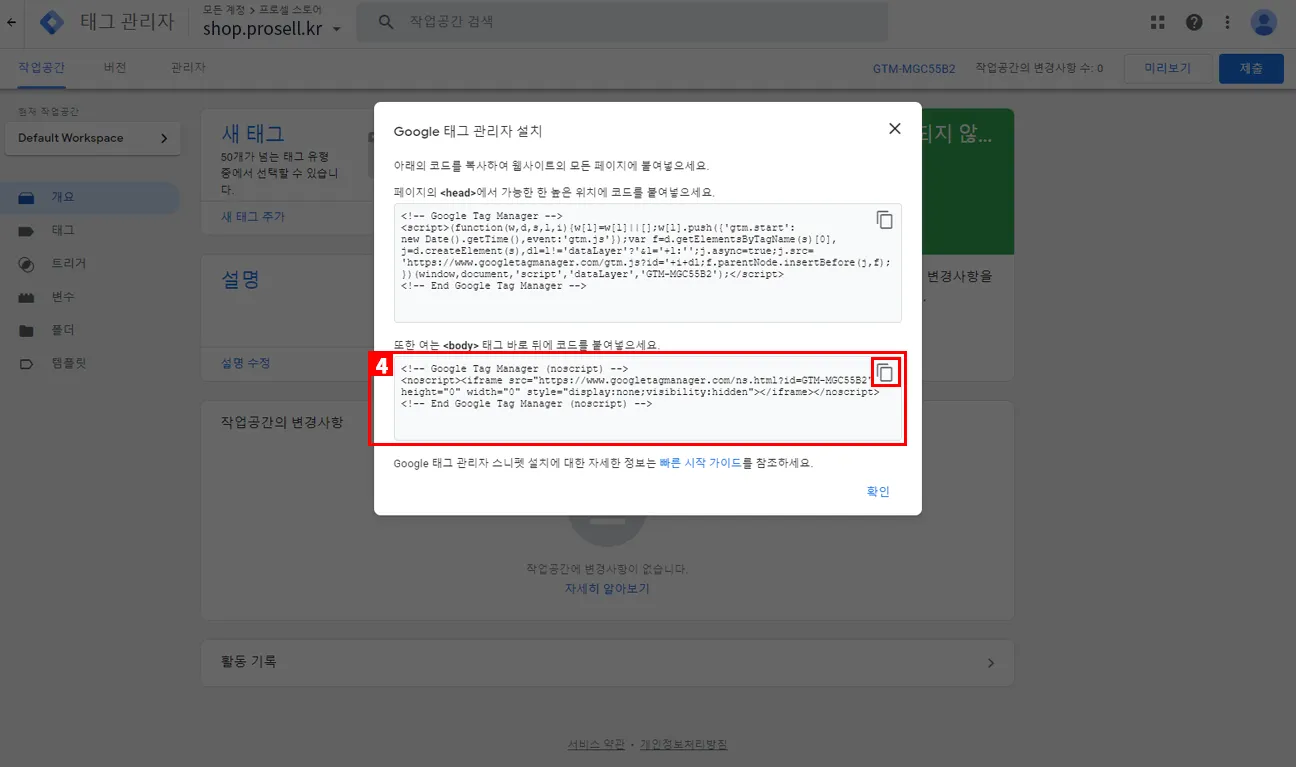Click the Tag Manager logo icon
This screenshot has height=767, width=1296.
pos(51,22)
